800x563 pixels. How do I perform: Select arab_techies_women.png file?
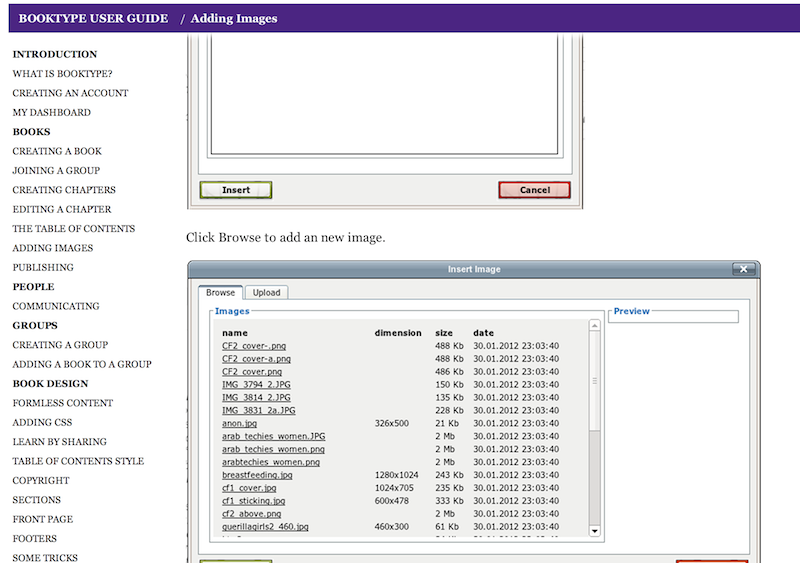(273, 449)
